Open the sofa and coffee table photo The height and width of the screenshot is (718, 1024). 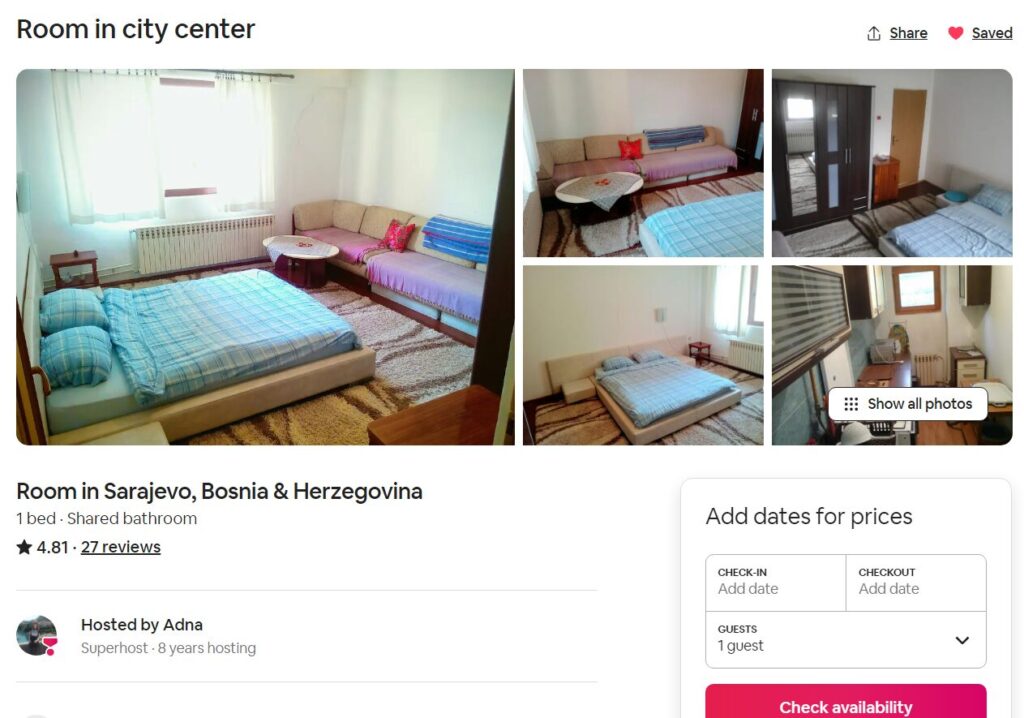pos(643,163)
